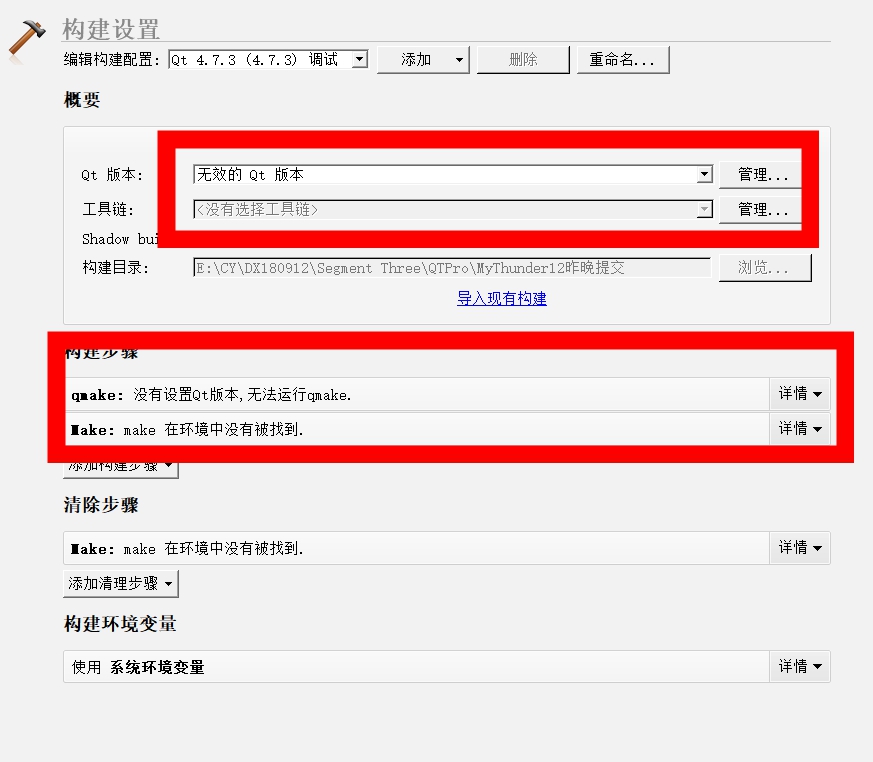Expand 详情 for the build Make step
This screenshot has height=762, width=873.
pos(800,428)
